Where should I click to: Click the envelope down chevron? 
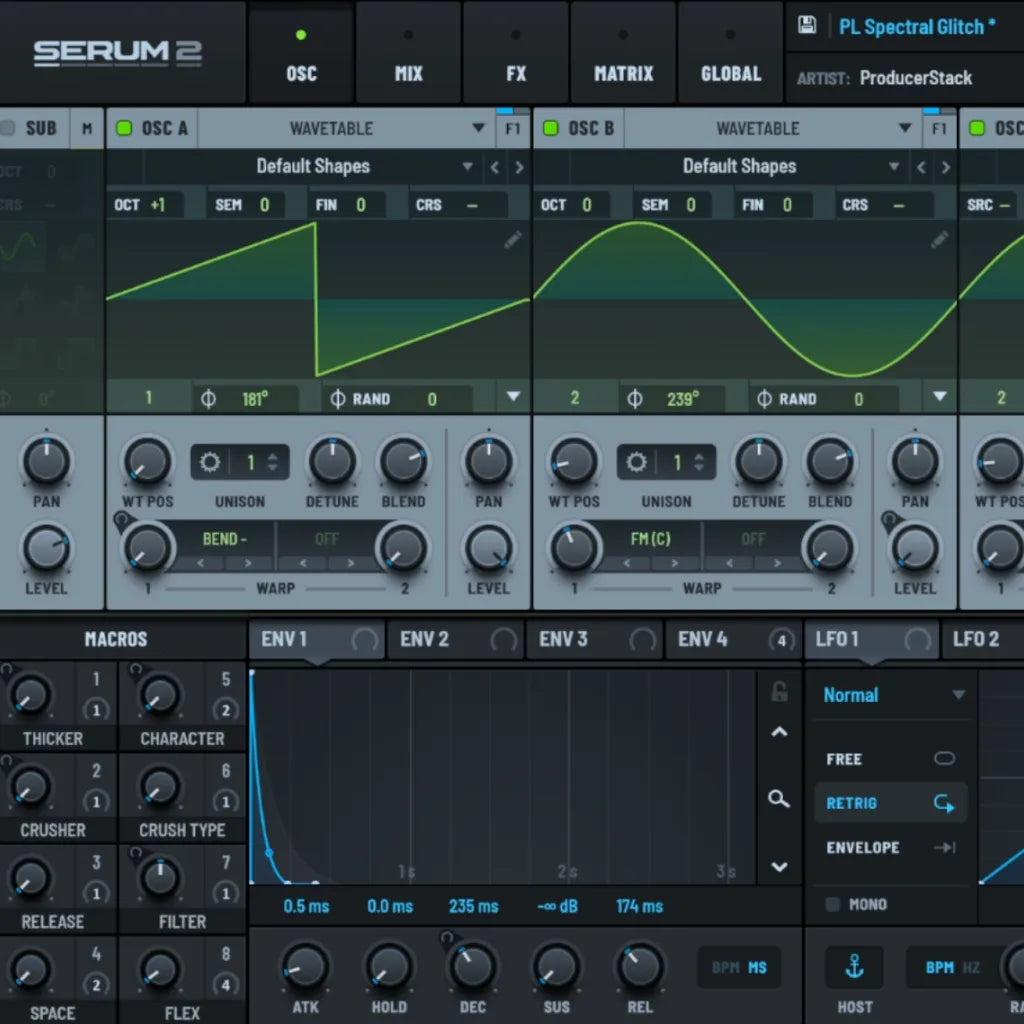tap(778, 867)
